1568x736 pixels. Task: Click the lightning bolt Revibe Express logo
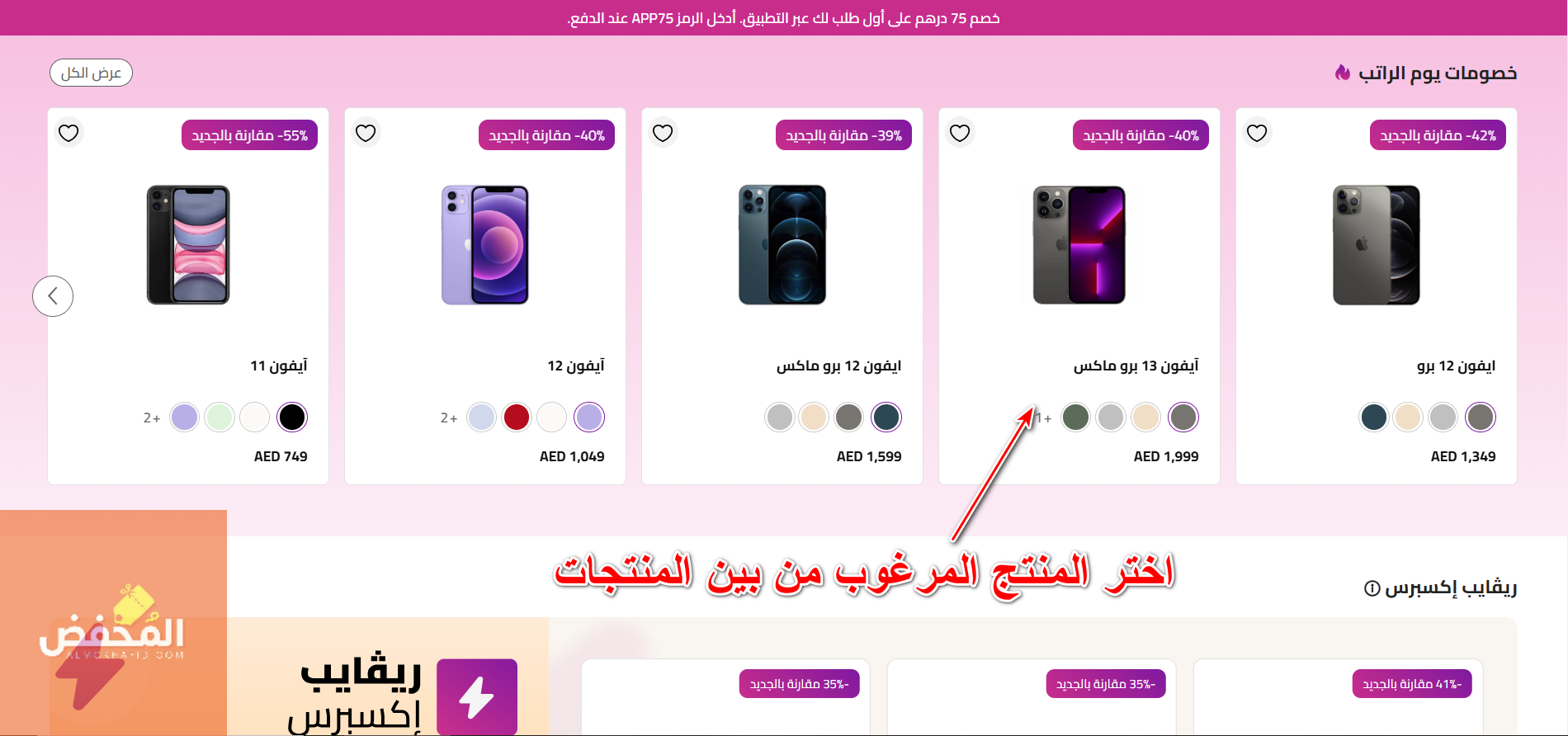click(477, 696)
